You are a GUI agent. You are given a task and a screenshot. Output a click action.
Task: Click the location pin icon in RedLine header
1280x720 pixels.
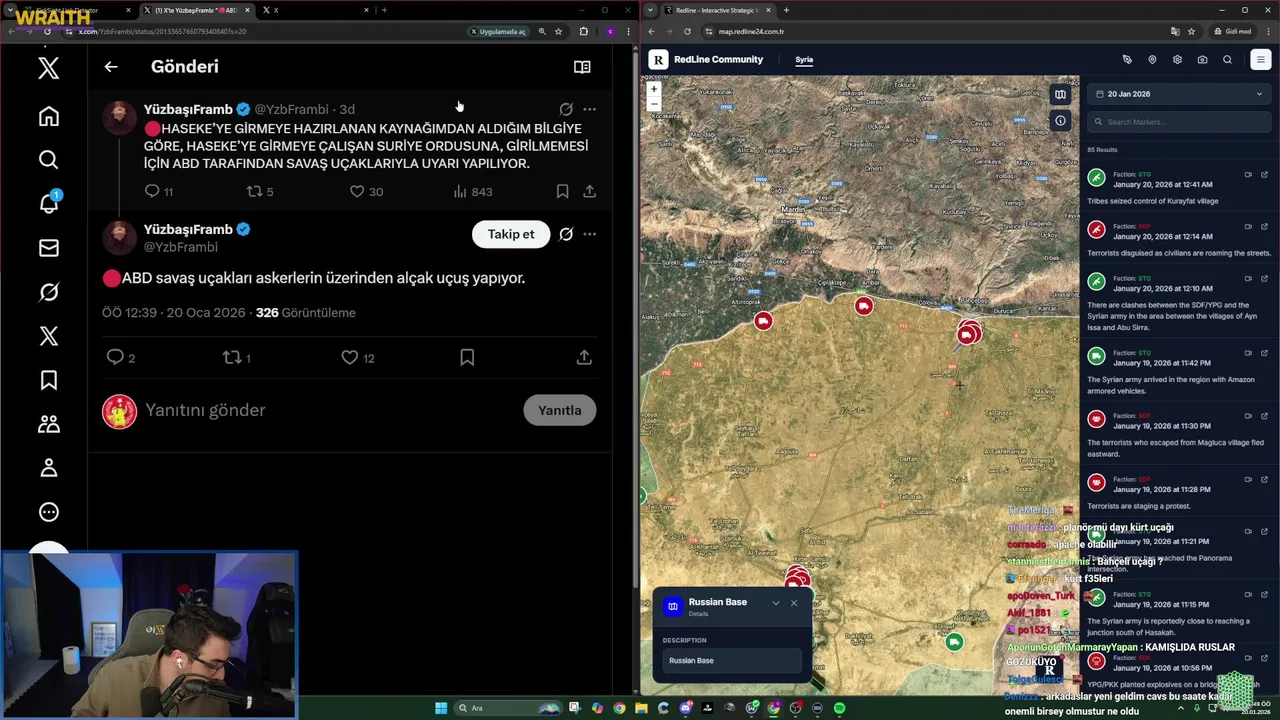click(1152, 60)
